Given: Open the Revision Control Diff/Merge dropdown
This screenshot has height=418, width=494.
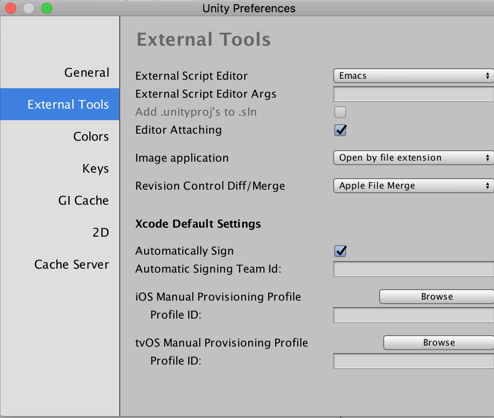Looking at the screenshot, I should click(413, 186).
